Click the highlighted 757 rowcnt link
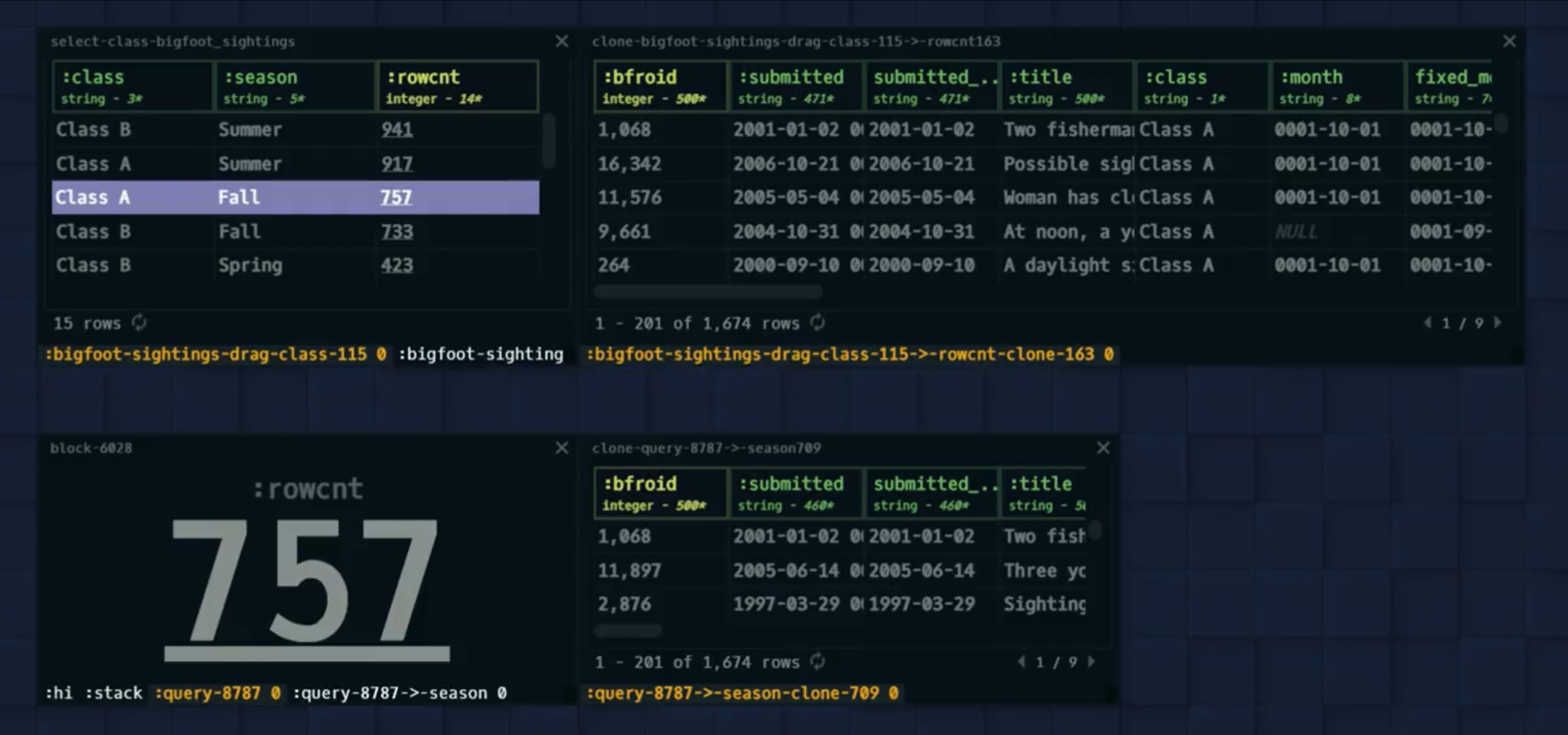 pyautogui.click(x=396, y=197)
